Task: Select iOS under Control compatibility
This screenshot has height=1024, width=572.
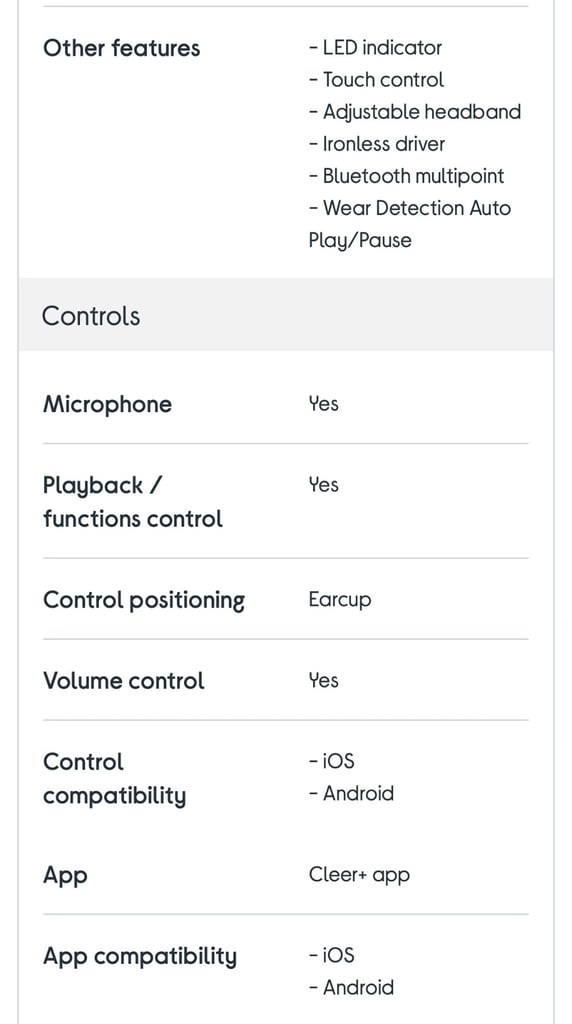Action: 332,761
